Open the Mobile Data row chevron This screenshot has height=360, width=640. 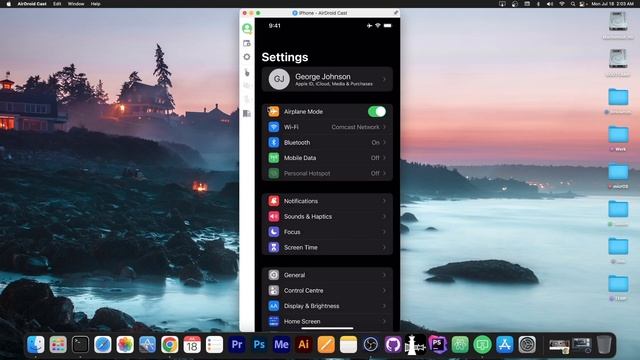click(x=384, y=158)
